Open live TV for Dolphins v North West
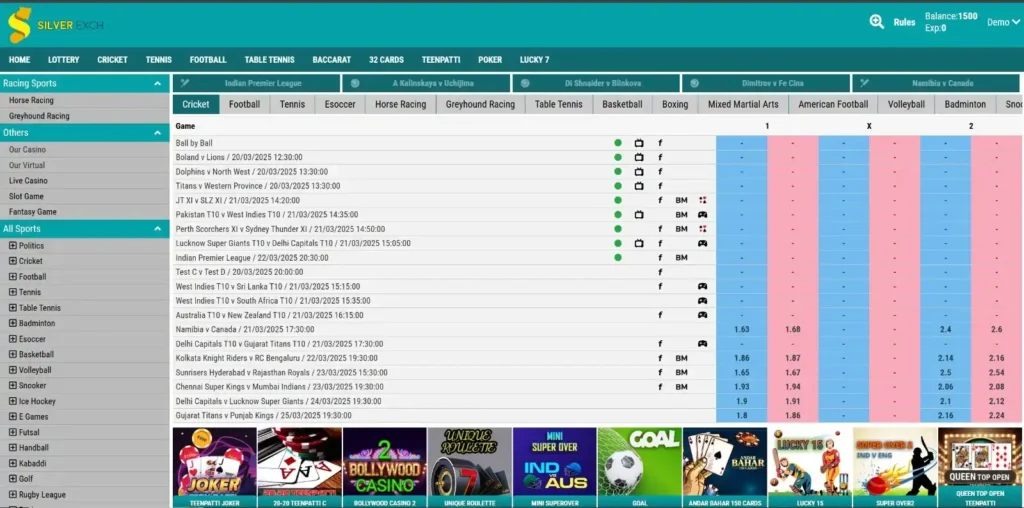Screen dimensions: 1024x508 pyautogui.click(x=639, y=172)
